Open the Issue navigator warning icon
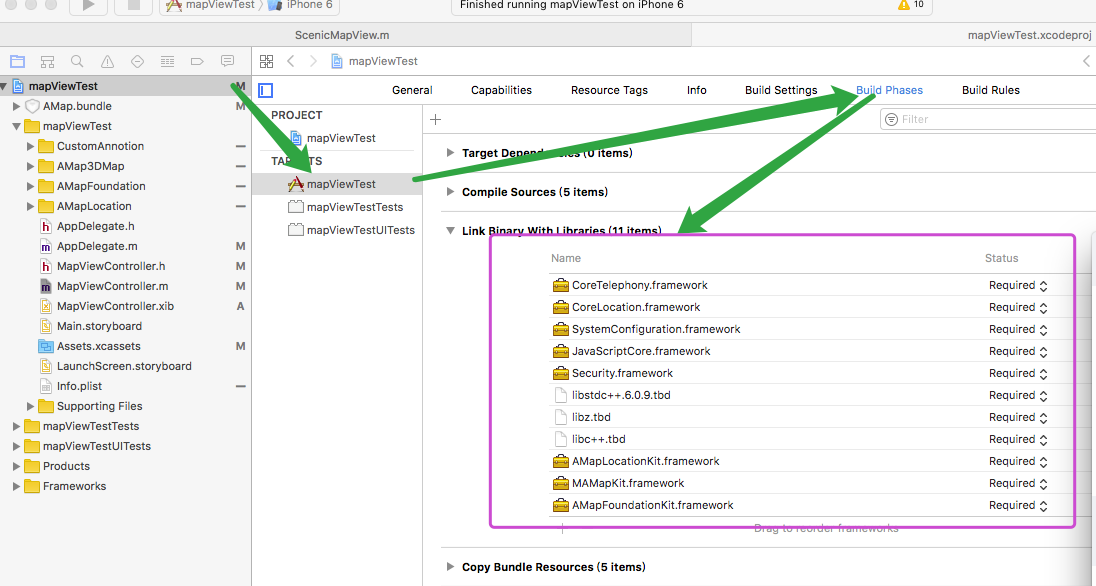The image size is (1096, 586). coord(107,62)
